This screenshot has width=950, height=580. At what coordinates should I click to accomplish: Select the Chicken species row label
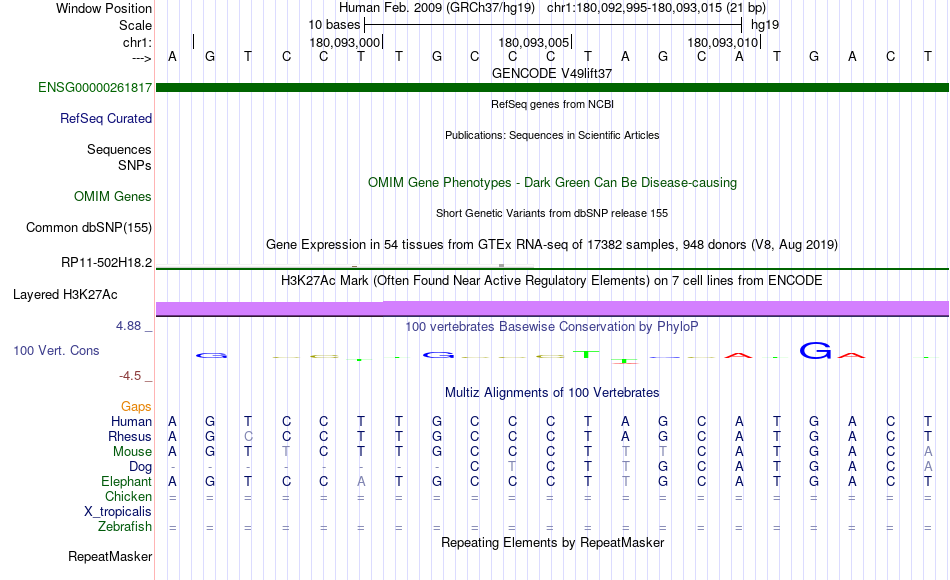[128, 496]
